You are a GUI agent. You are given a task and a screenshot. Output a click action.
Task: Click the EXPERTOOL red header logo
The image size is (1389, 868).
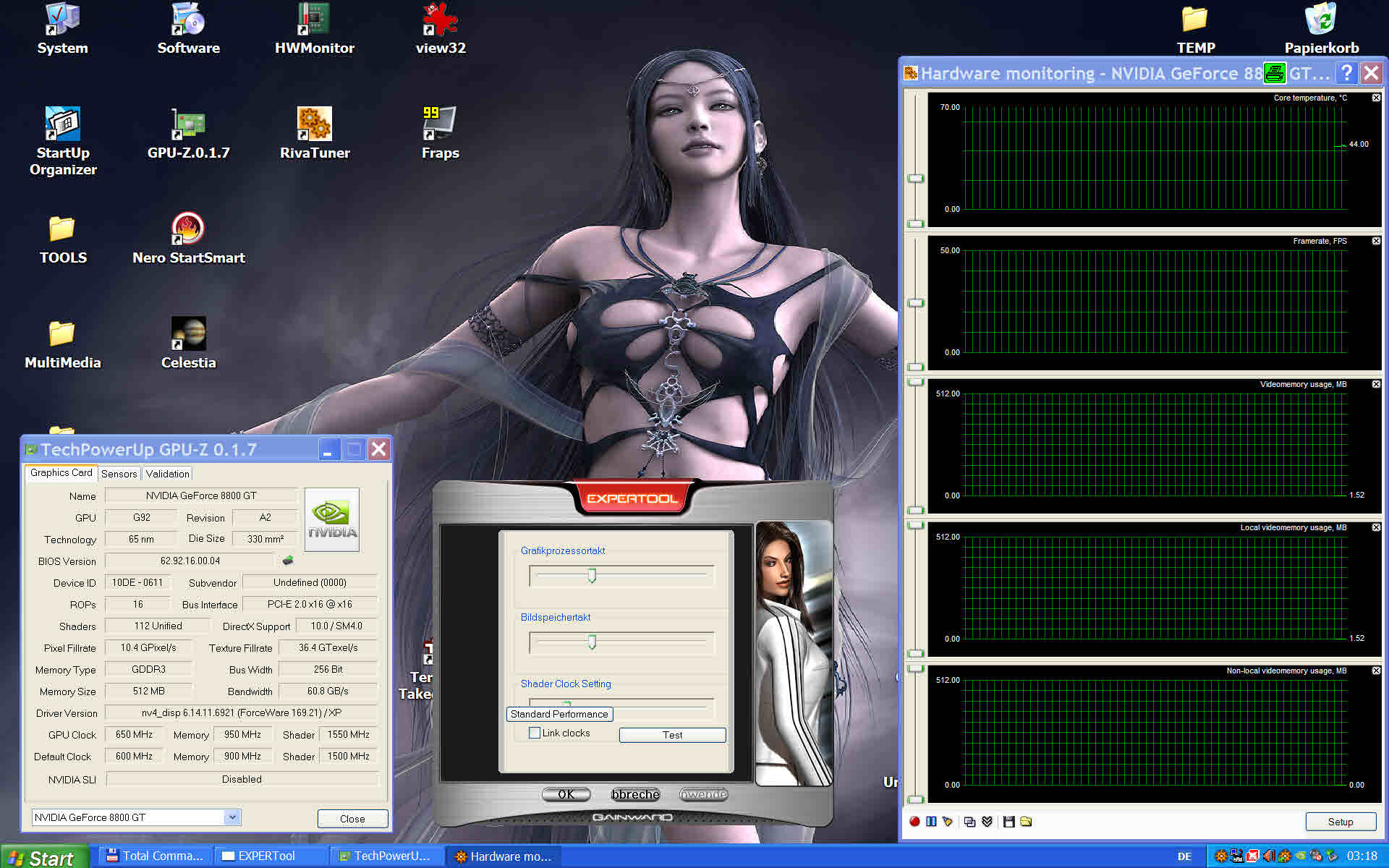632,498
